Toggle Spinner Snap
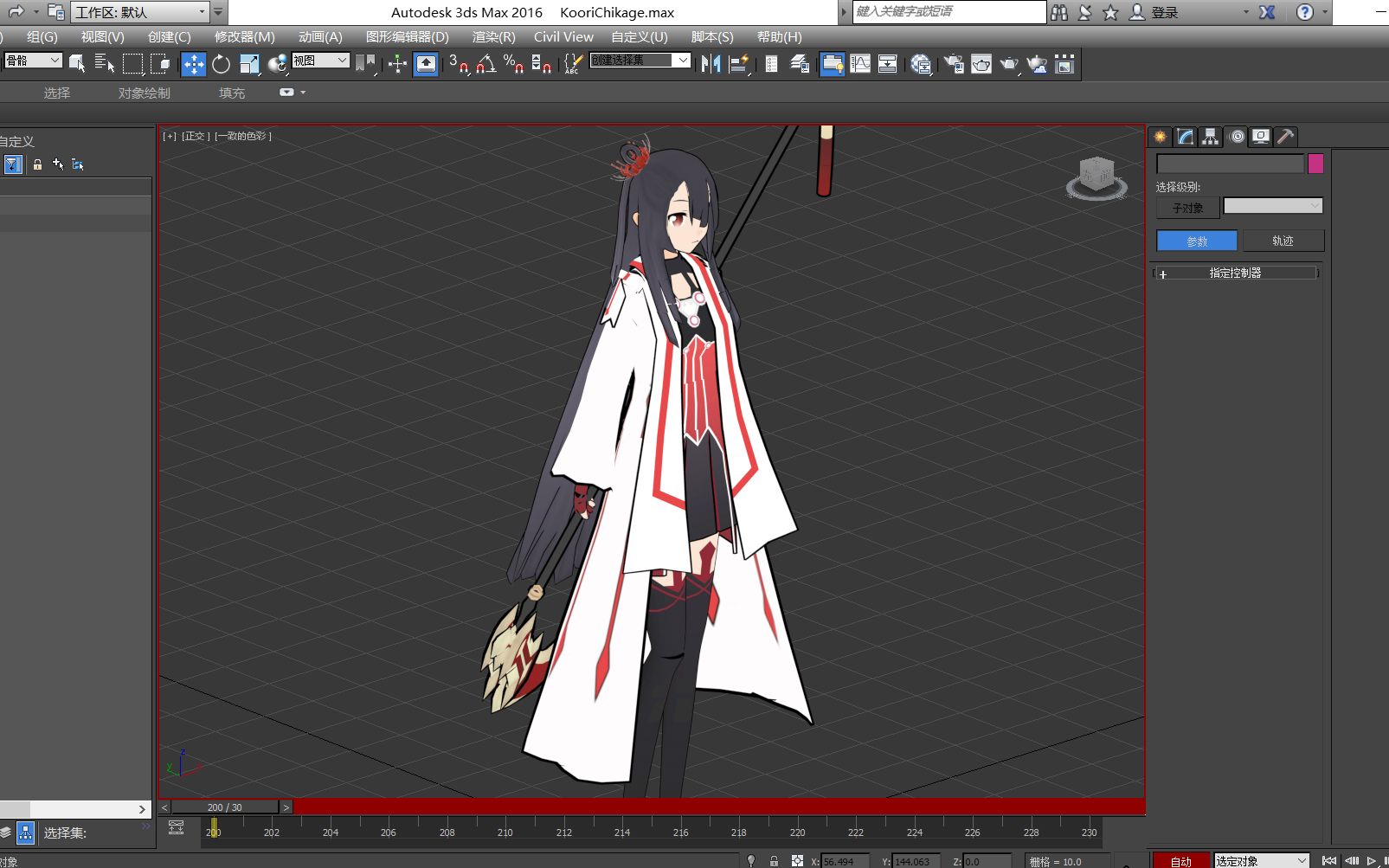 [x=542, y=63]
